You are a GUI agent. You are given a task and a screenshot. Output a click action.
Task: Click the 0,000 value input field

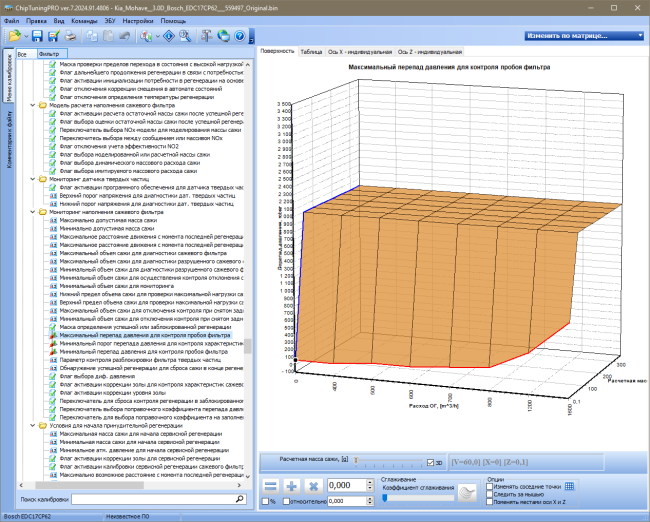(347, 485)
